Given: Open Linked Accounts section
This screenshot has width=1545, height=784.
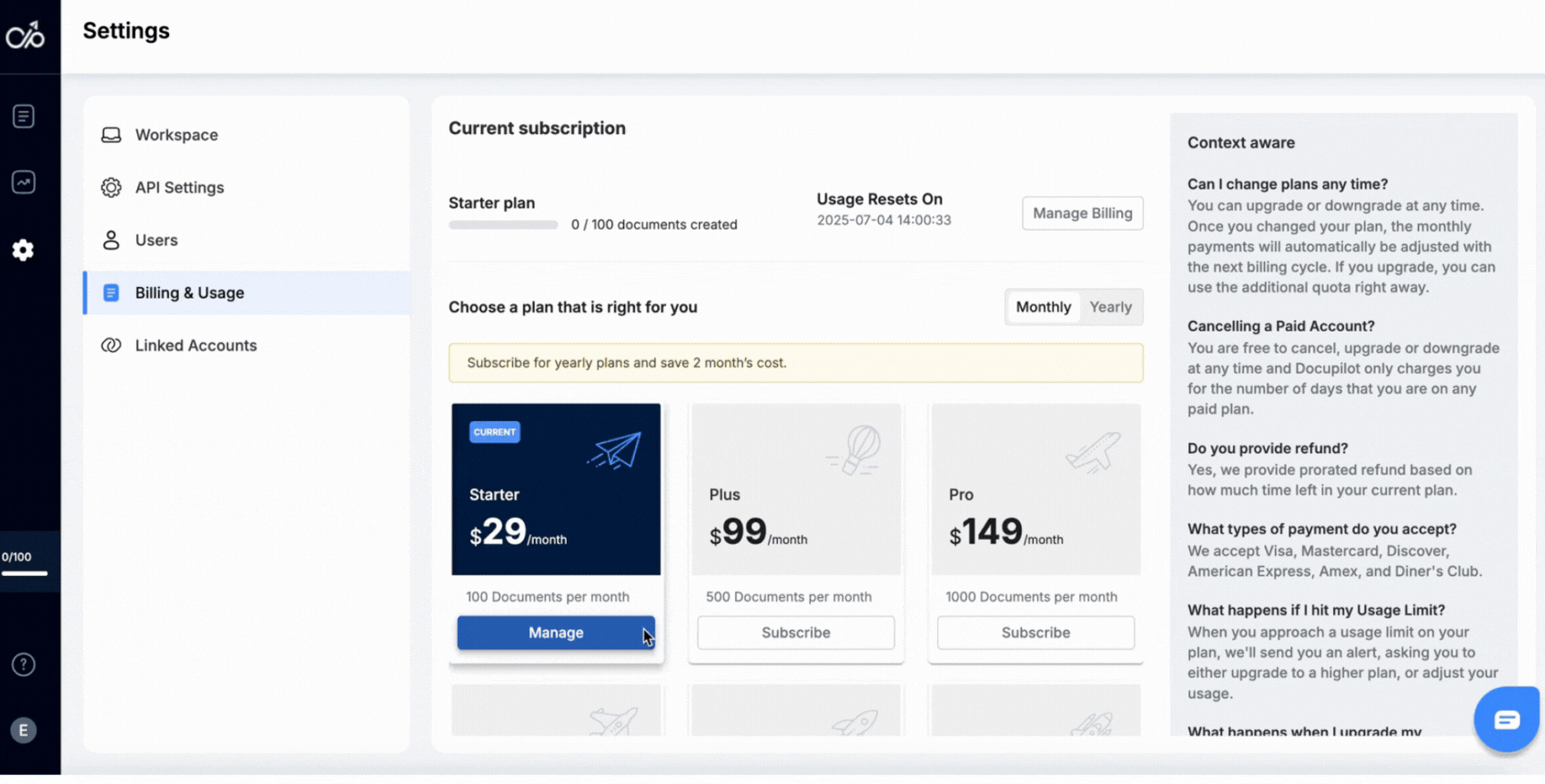Looking at the screenshot, I should [x=196, y=346].
